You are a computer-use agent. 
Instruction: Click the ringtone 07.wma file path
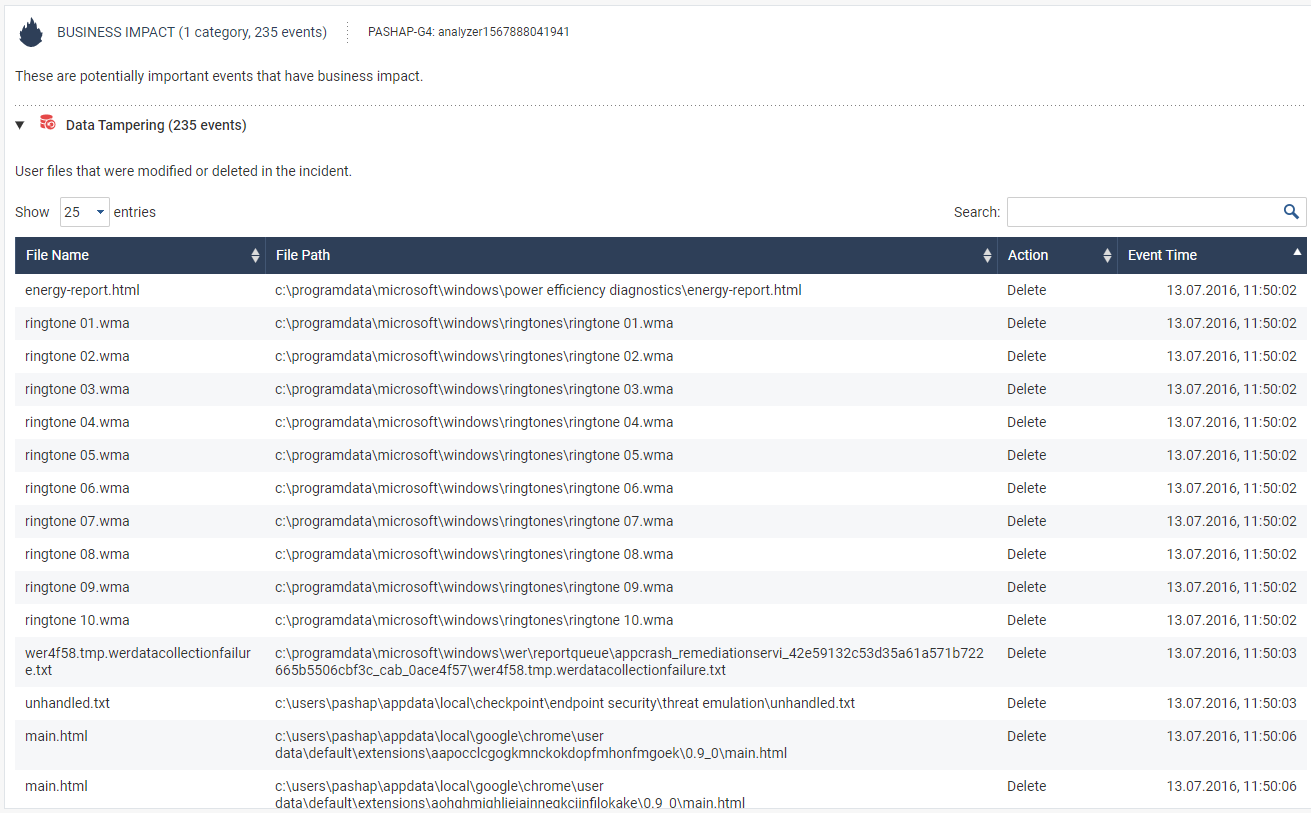tap(474, 521)
